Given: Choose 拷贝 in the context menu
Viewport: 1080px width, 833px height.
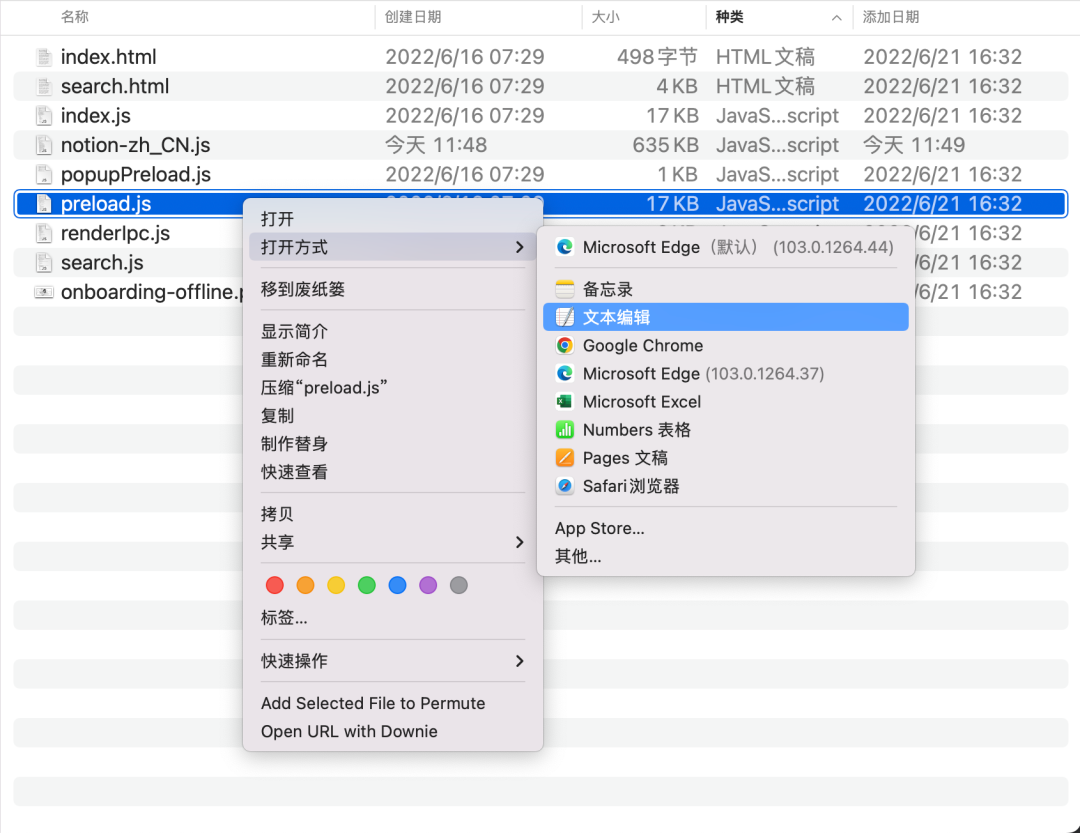Looking at the screenshot, I should [x=278, y=514].
